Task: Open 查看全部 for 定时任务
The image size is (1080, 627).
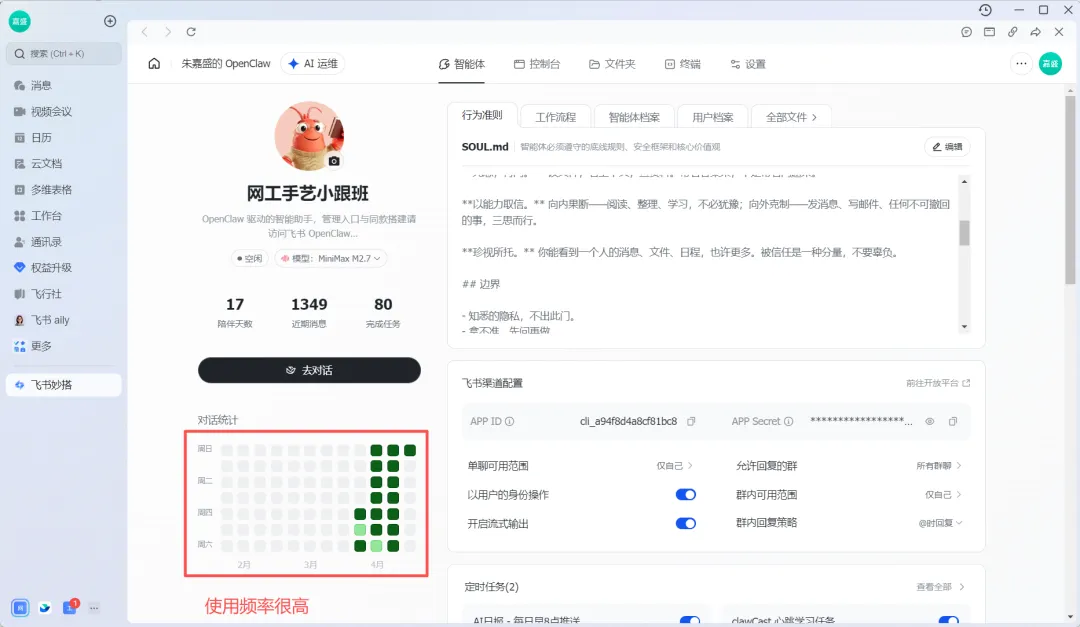Action: 940,587
